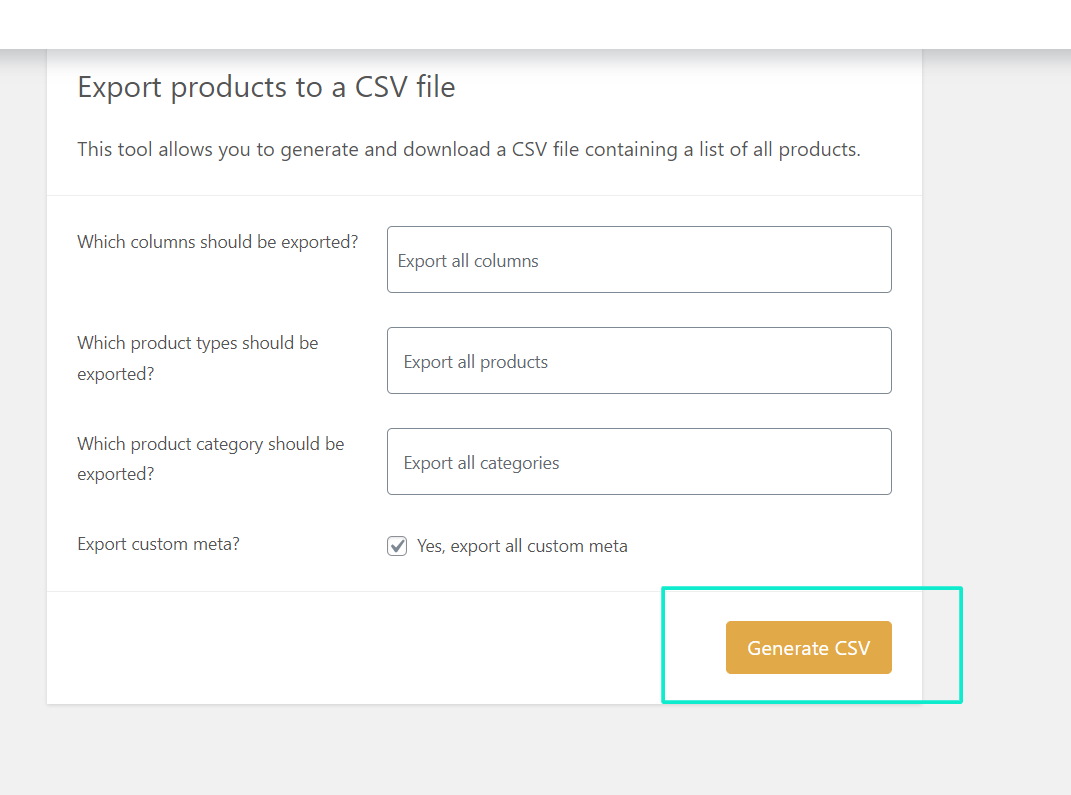The image size is (1071, 795).
Task: Toggle the Yes, export all custom meta option
Action: (x=397, y=546)
